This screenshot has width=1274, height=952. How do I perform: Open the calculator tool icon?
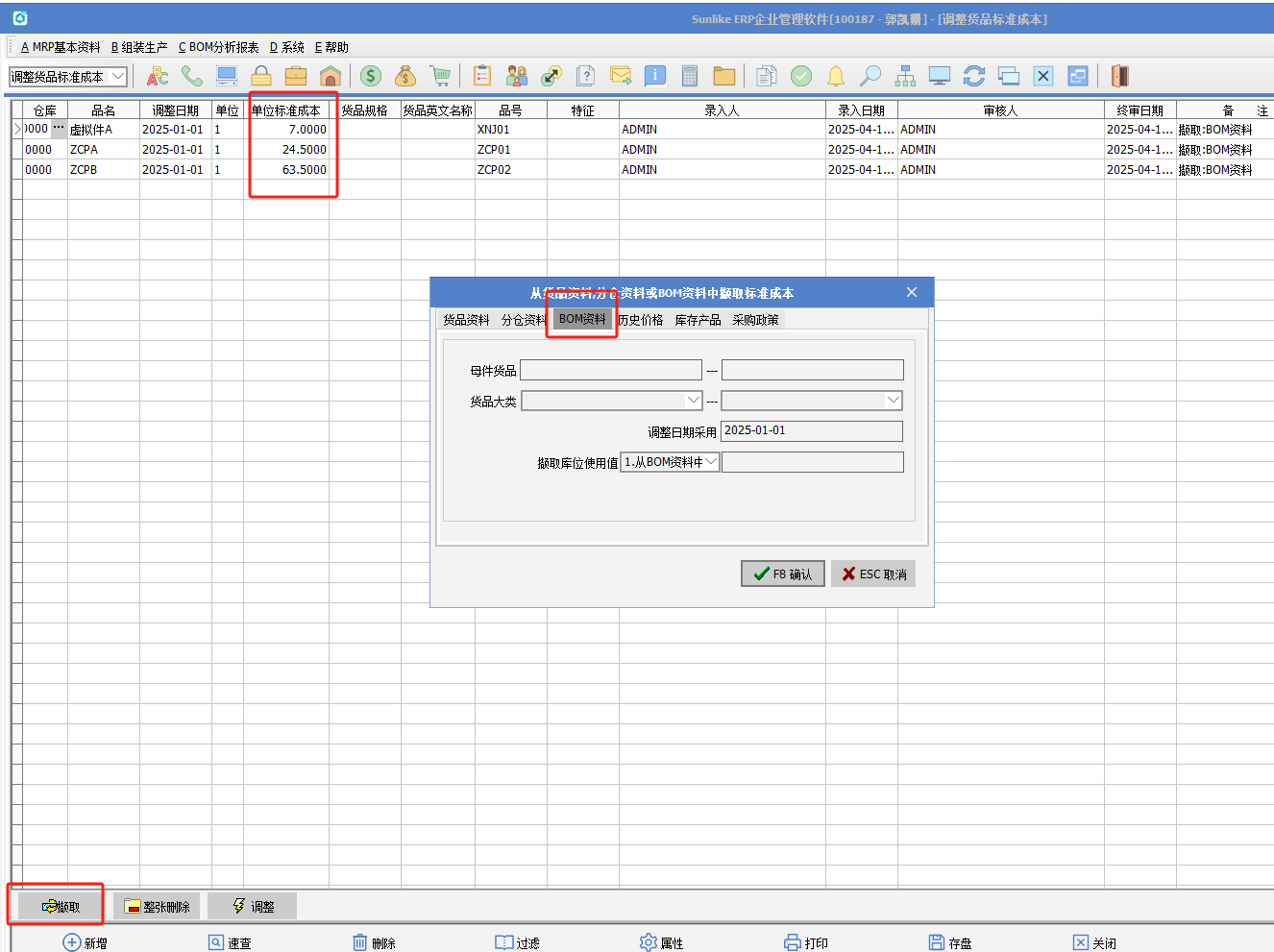[689, 76]
